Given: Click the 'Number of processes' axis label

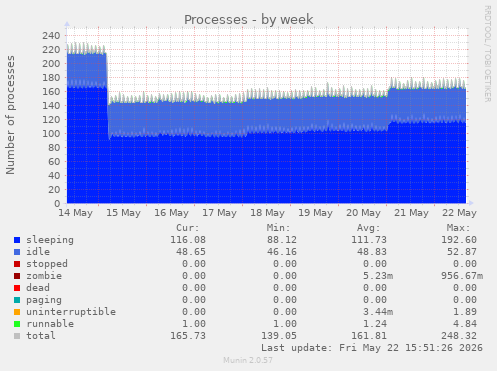Looking at the screenshot, I should tap(11, 115).
